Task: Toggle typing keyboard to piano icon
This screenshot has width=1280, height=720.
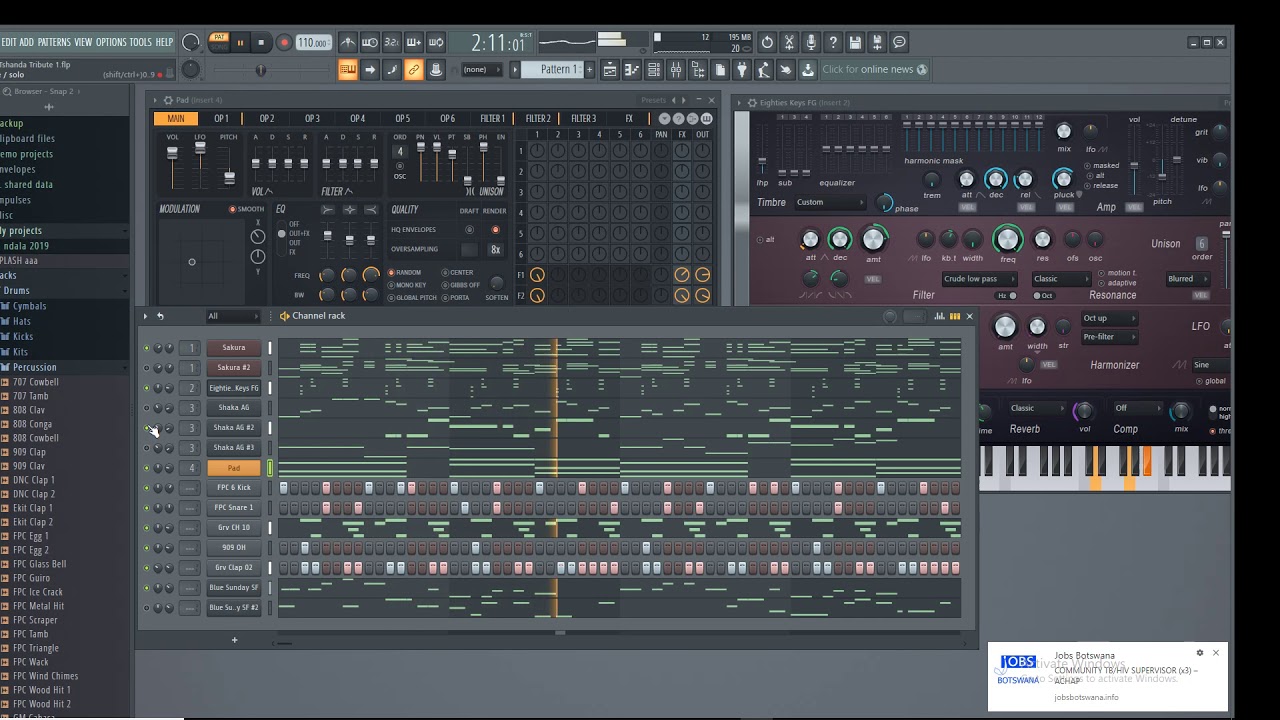Action: (x=348, y=69)
